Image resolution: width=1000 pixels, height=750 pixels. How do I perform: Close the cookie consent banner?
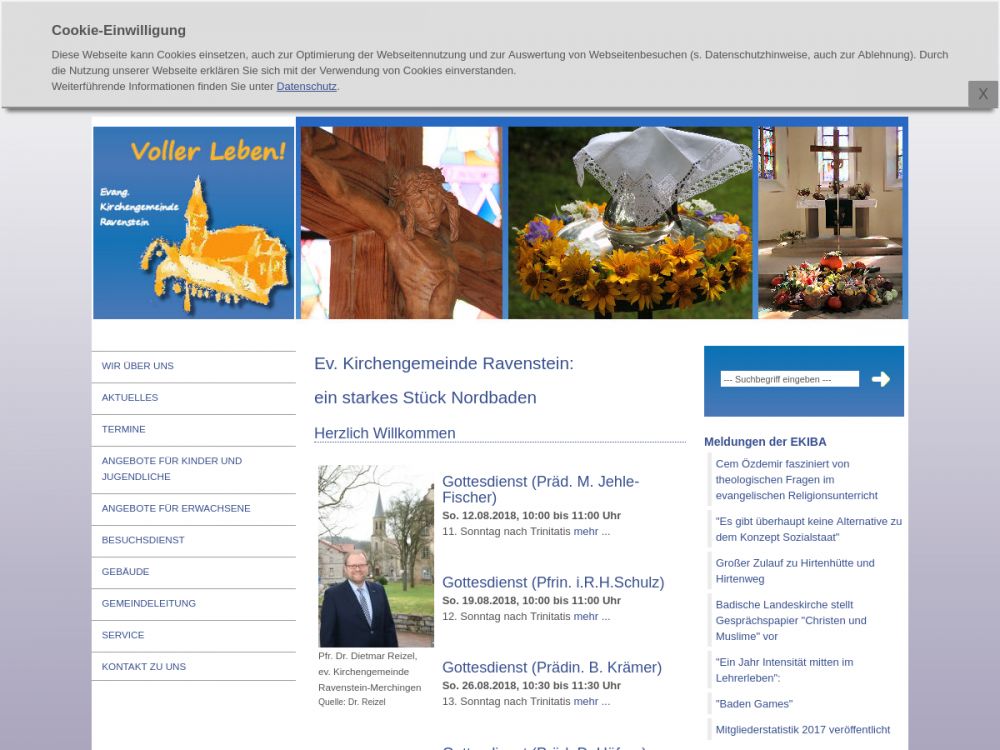pyautogui.click(x=982, y=94)
